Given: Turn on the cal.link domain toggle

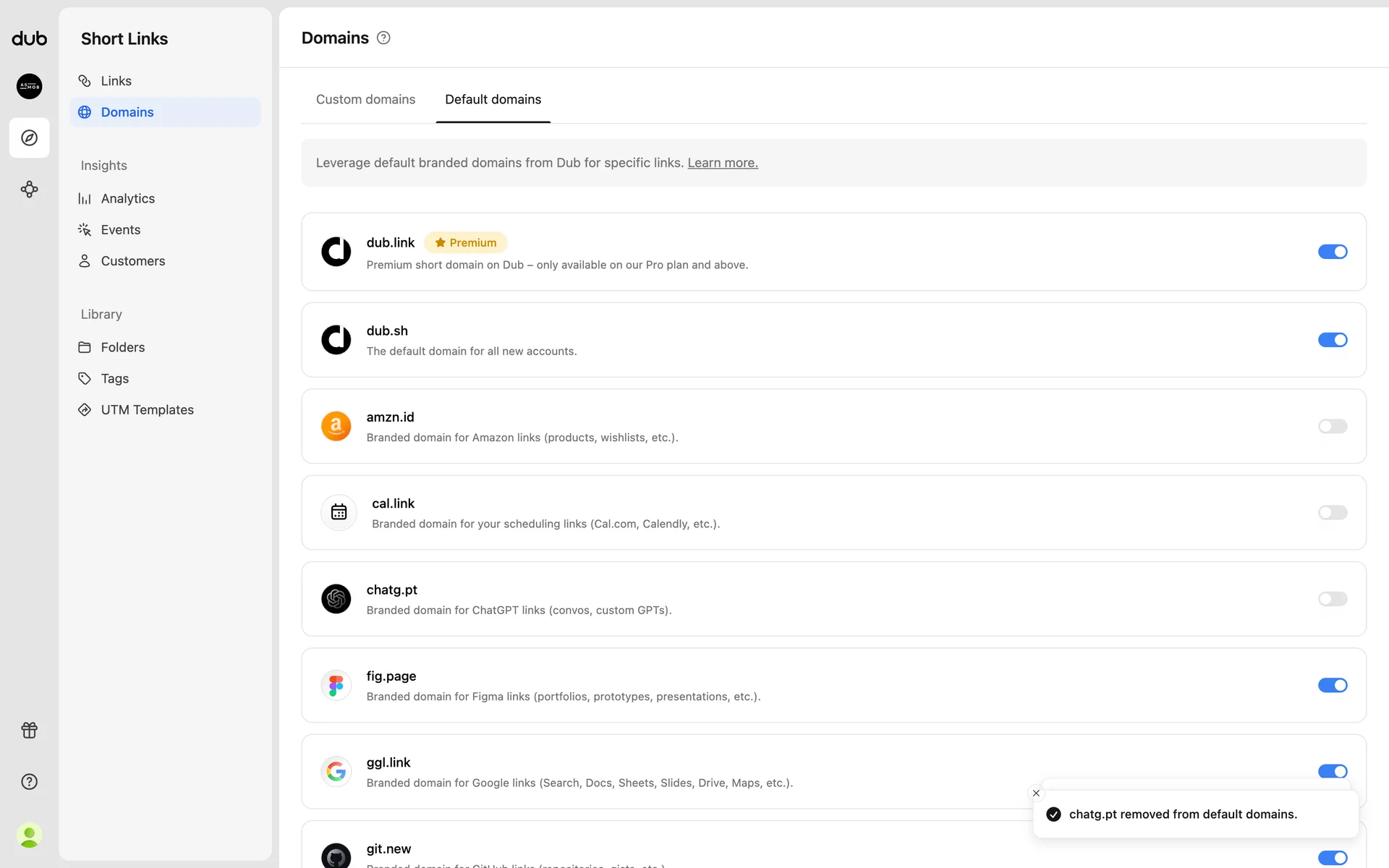Looking at the screenshot, I should coord(1332,513).
